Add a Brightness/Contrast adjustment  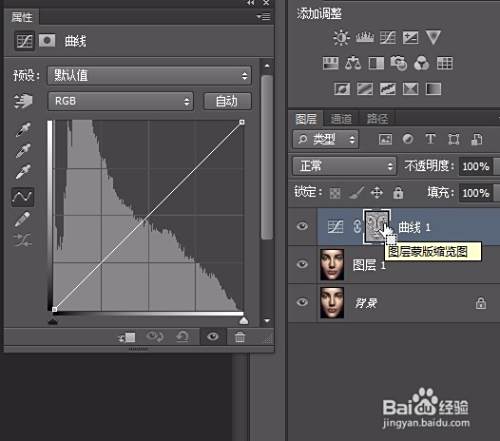coord(341,38)
